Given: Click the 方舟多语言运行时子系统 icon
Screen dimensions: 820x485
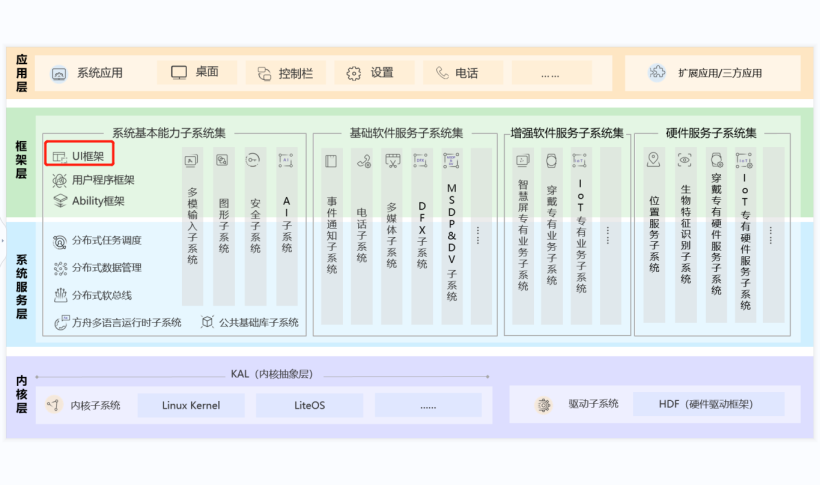Looking at the screenshot, I should click(x=61, y=322).
